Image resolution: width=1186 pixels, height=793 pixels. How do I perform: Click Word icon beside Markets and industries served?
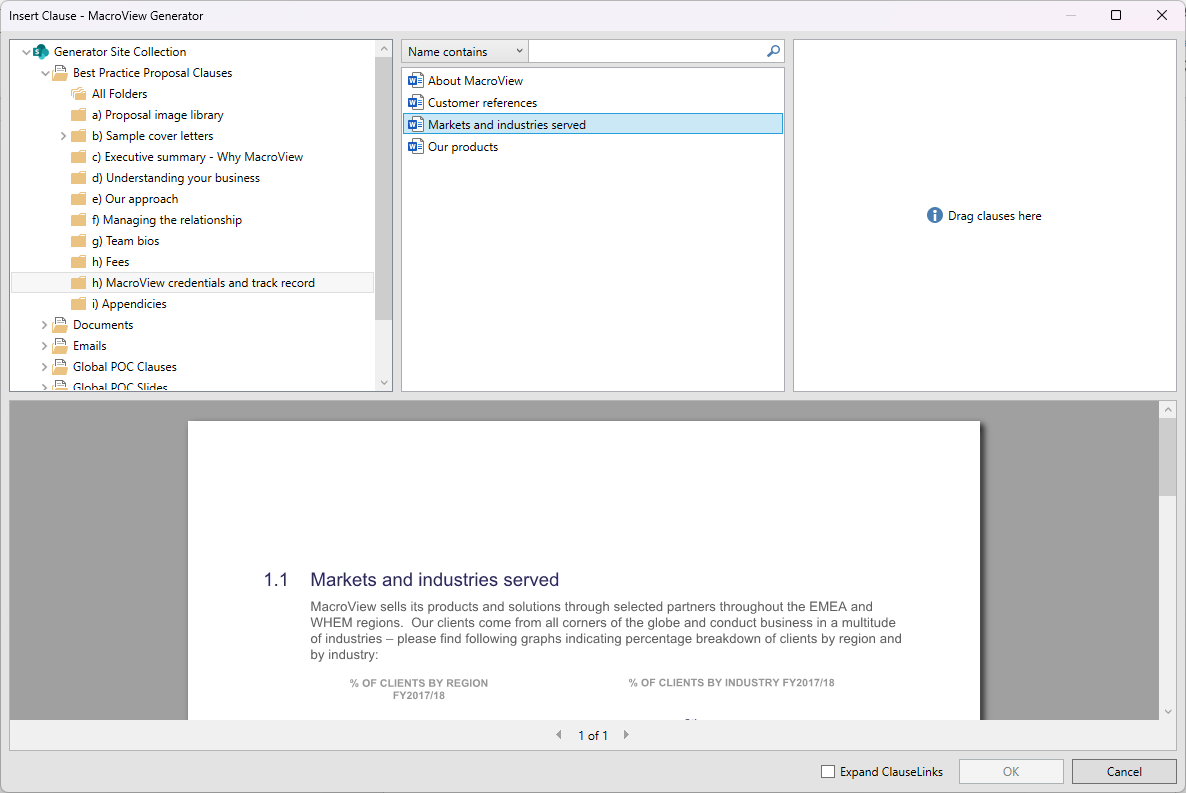point(415,124)
